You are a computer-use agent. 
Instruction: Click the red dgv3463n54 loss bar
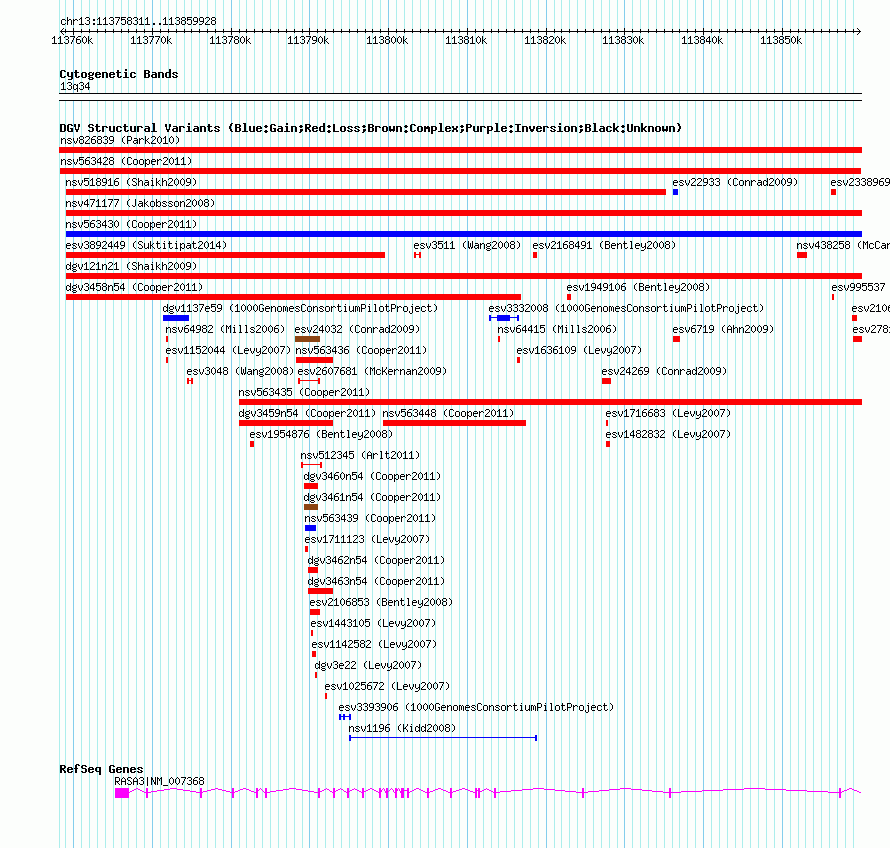(x=320, y=591)
